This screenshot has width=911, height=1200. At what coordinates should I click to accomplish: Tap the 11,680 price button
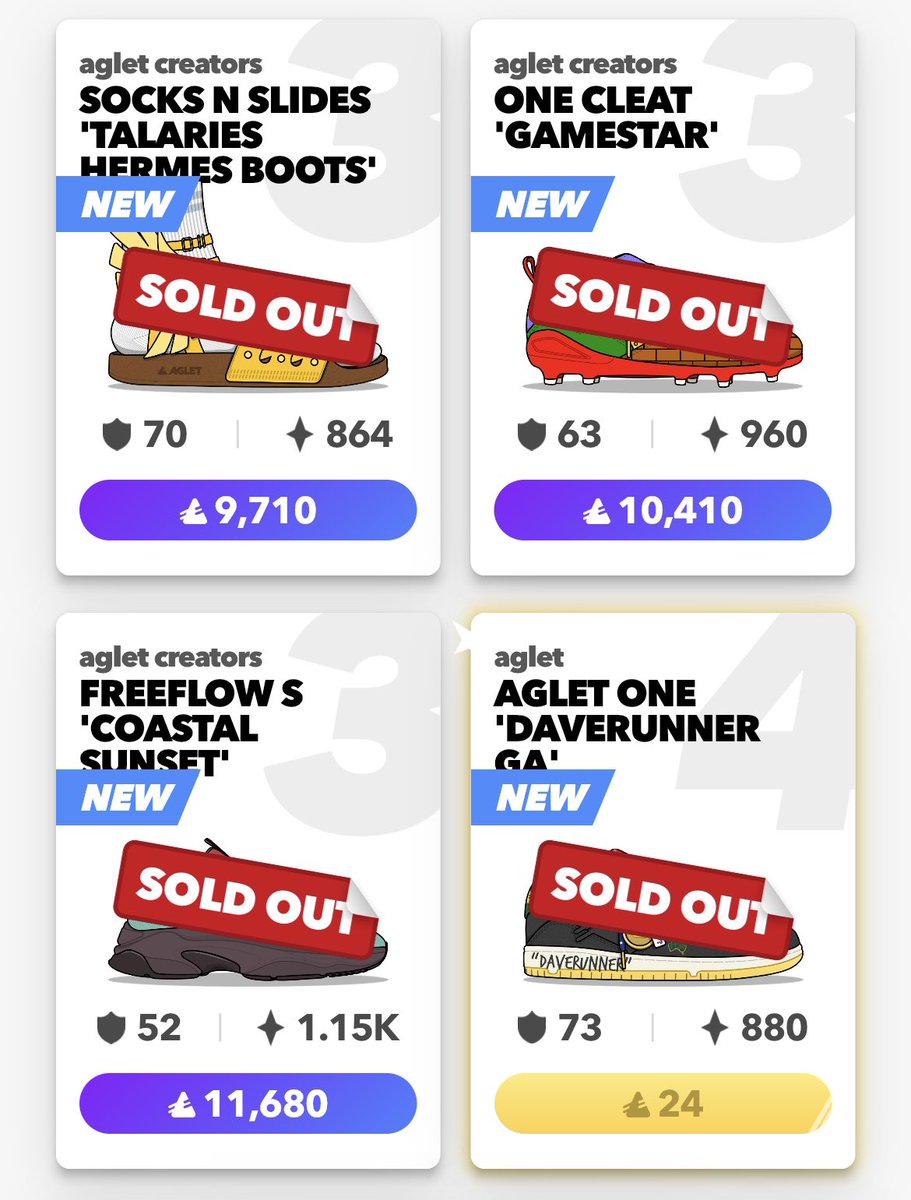click(248, 1103)
